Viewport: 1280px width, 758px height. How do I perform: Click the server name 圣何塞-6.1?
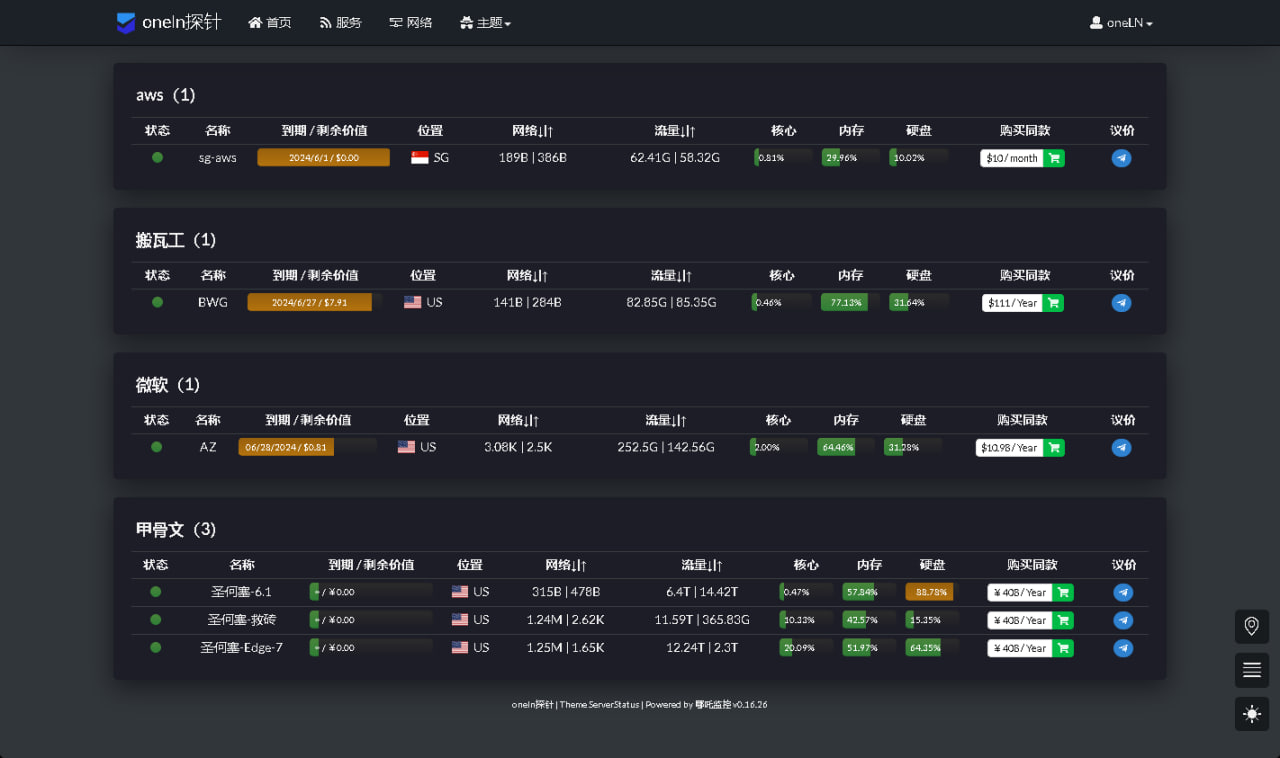click(241, 592)
